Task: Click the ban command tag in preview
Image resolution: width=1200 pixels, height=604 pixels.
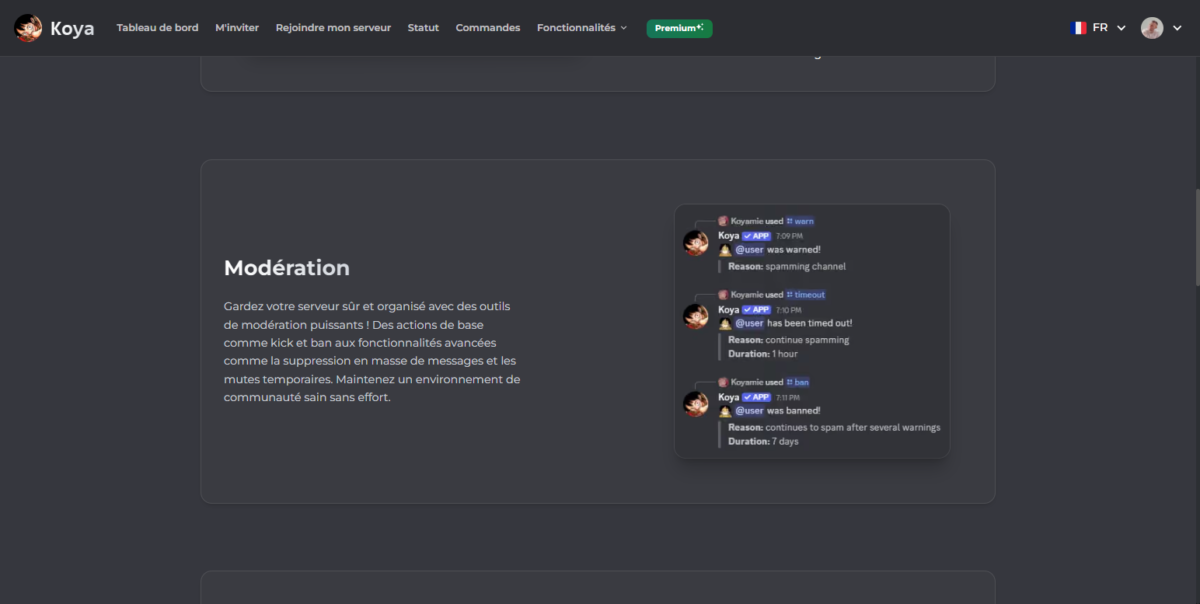Action: tap(797, 382)
